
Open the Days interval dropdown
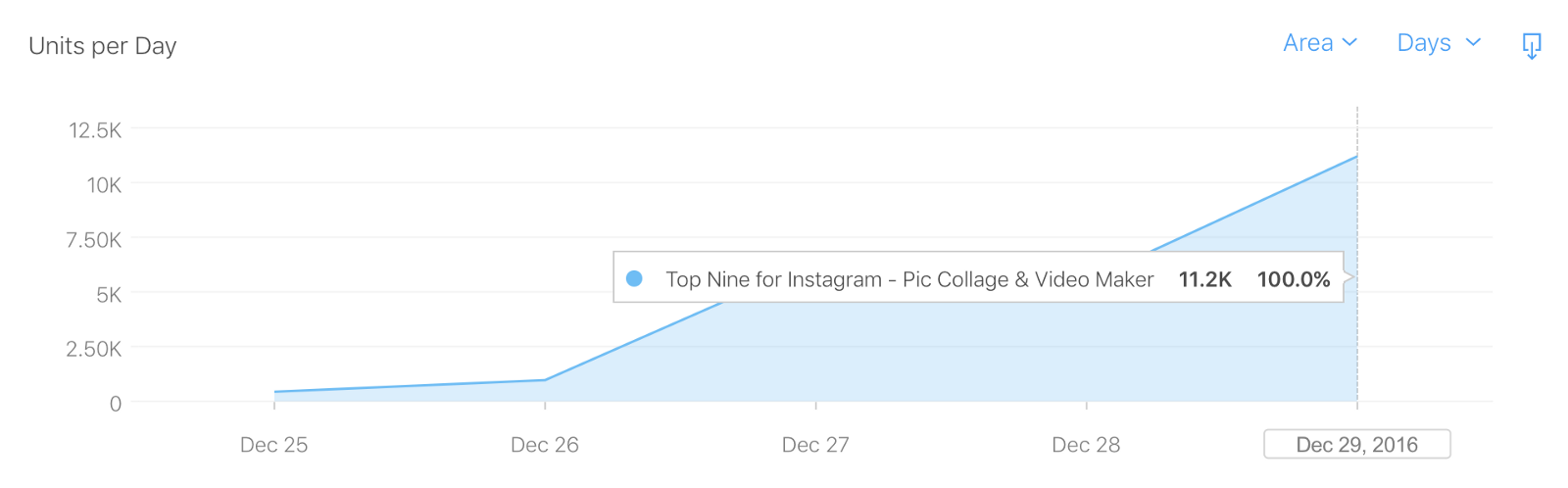click(x=1424, y=43)
